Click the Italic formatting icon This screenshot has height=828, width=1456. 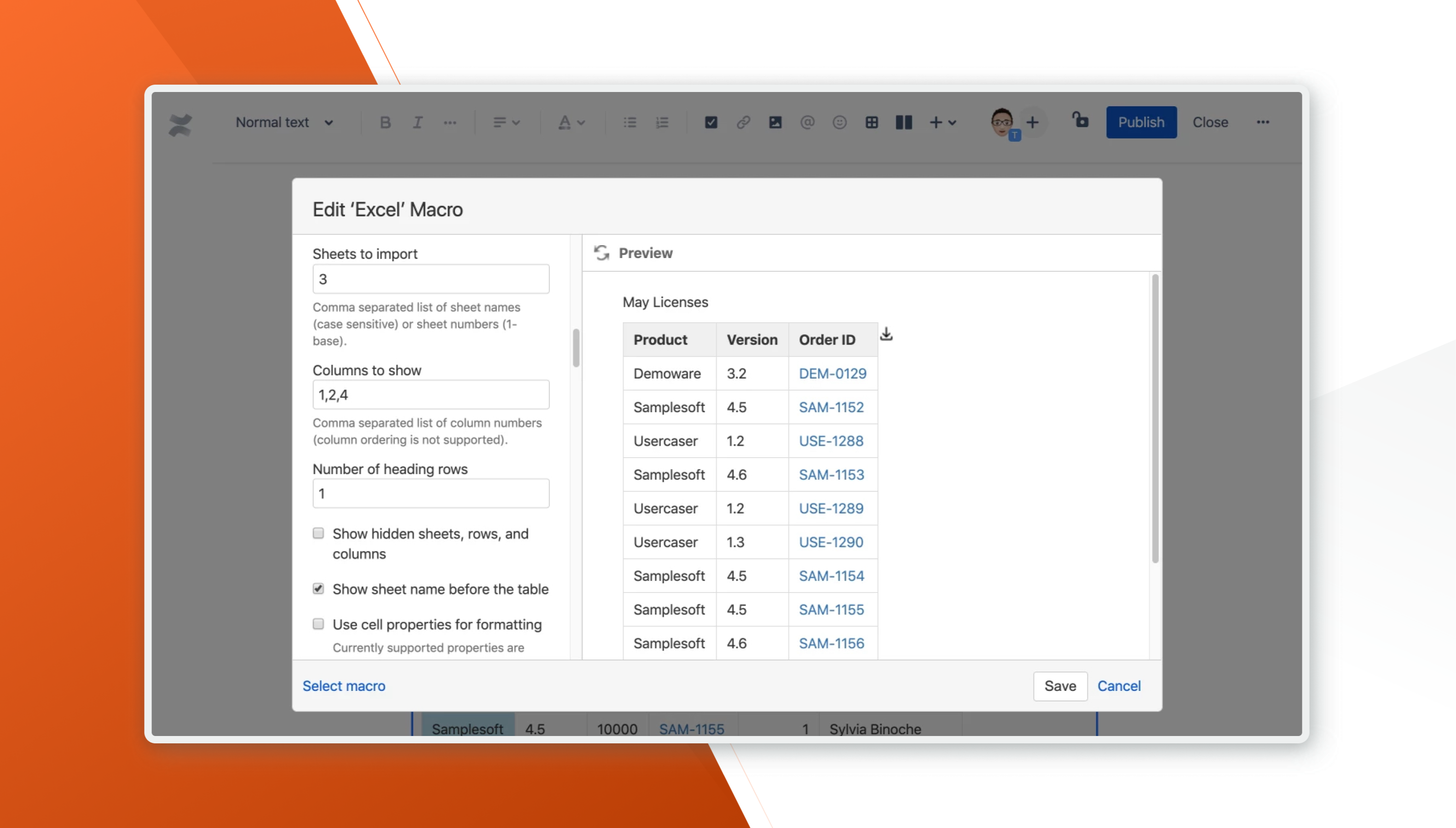[x=417, y=122]
